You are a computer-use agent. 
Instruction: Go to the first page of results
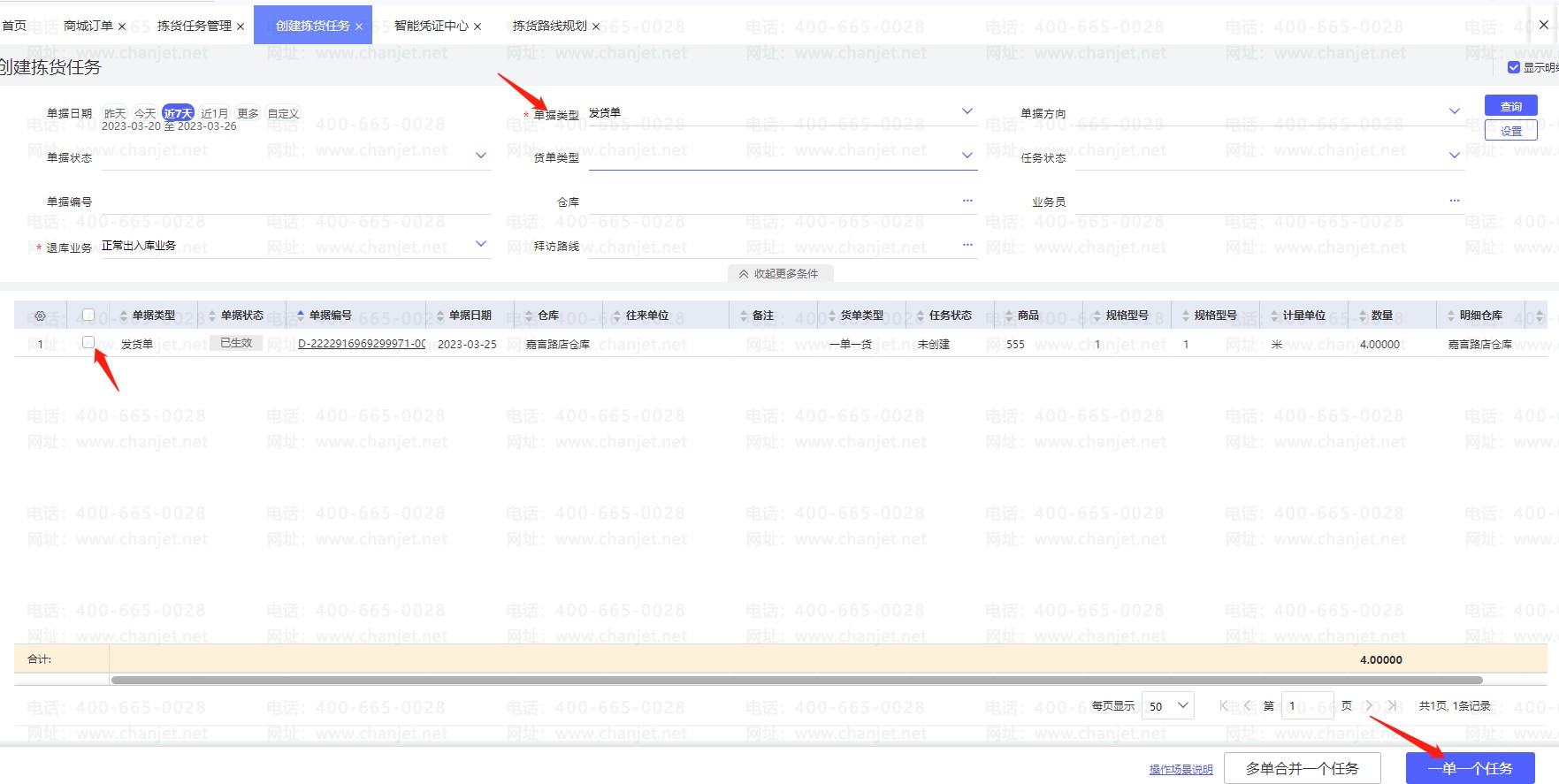(1224, 705)
